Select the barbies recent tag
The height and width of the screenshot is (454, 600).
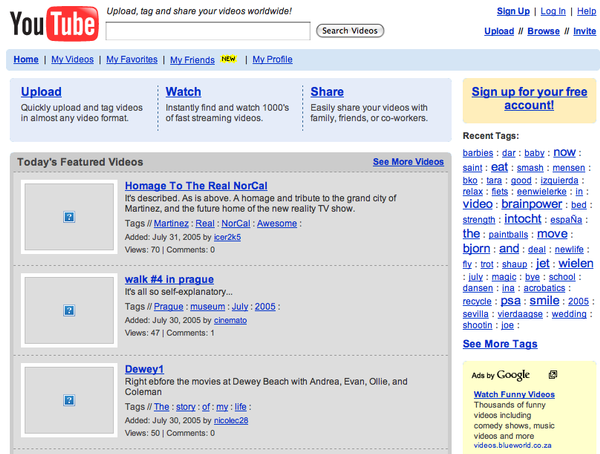[478, 153]
